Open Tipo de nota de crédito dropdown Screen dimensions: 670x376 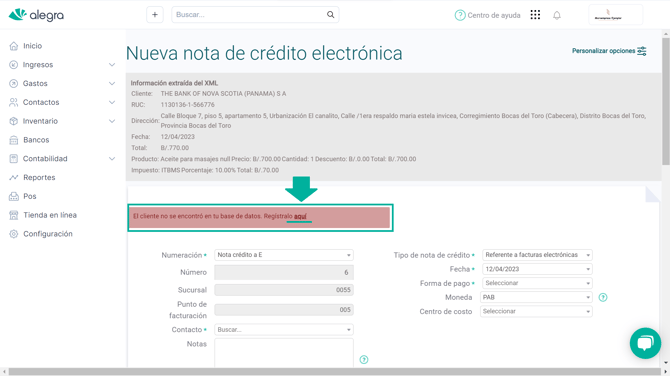click(x=537, y=255)
